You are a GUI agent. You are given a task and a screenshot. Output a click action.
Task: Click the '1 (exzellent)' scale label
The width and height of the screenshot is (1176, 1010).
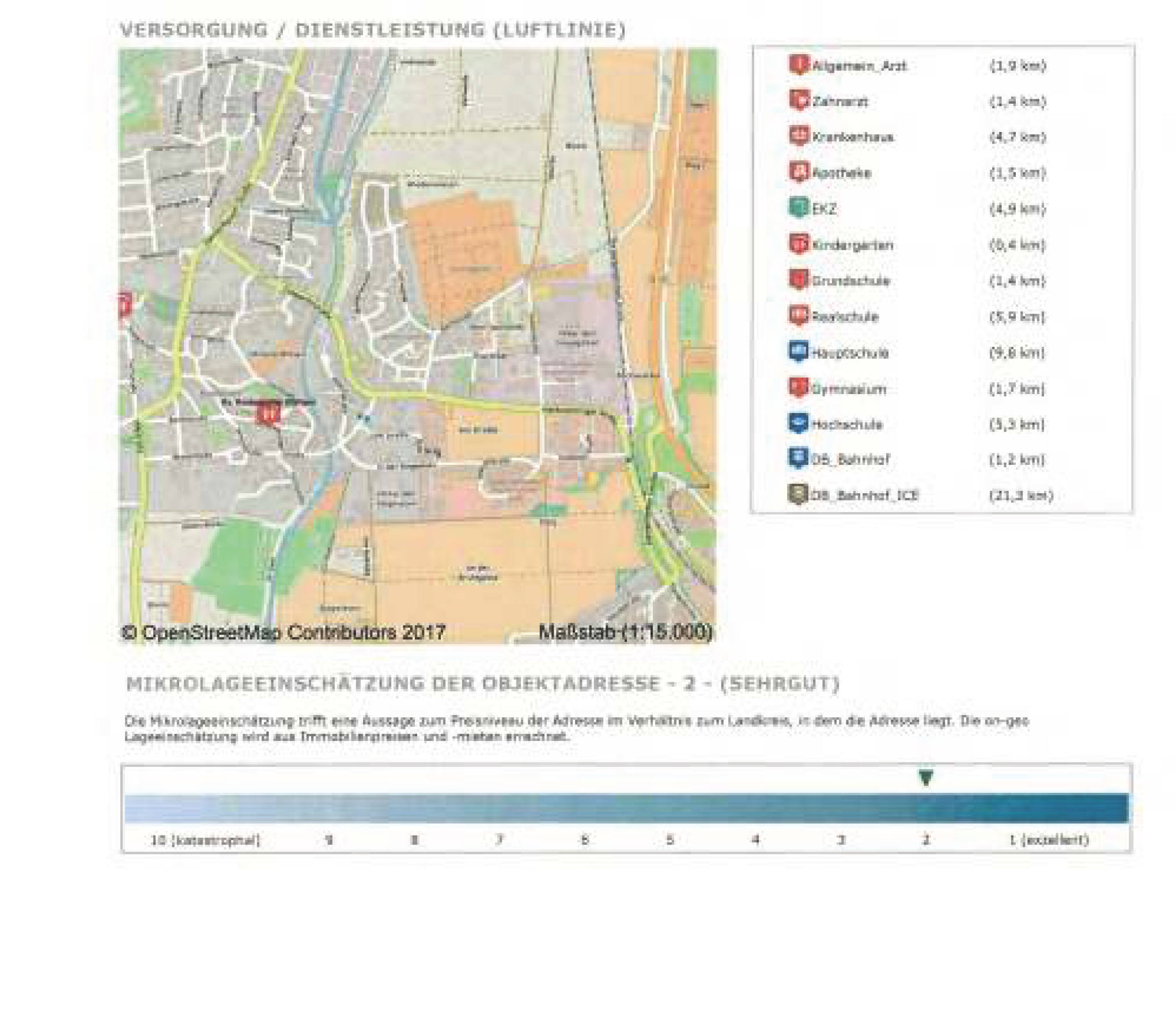(1048, 840)
